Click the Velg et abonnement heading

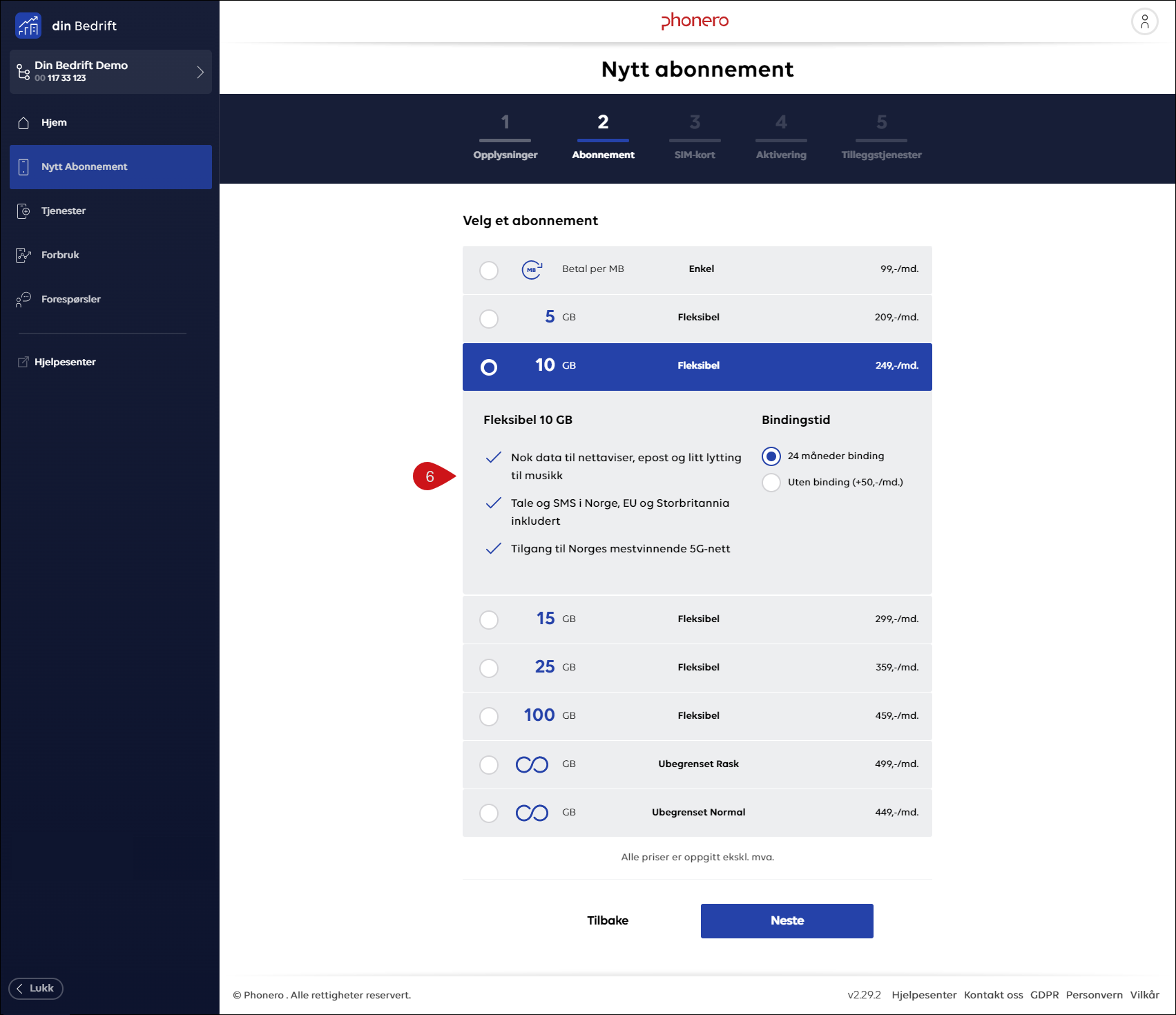[530, 221]
